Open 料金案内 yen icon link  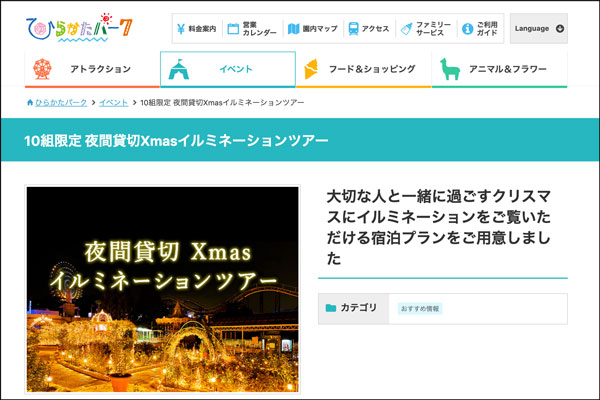[184, 29]
